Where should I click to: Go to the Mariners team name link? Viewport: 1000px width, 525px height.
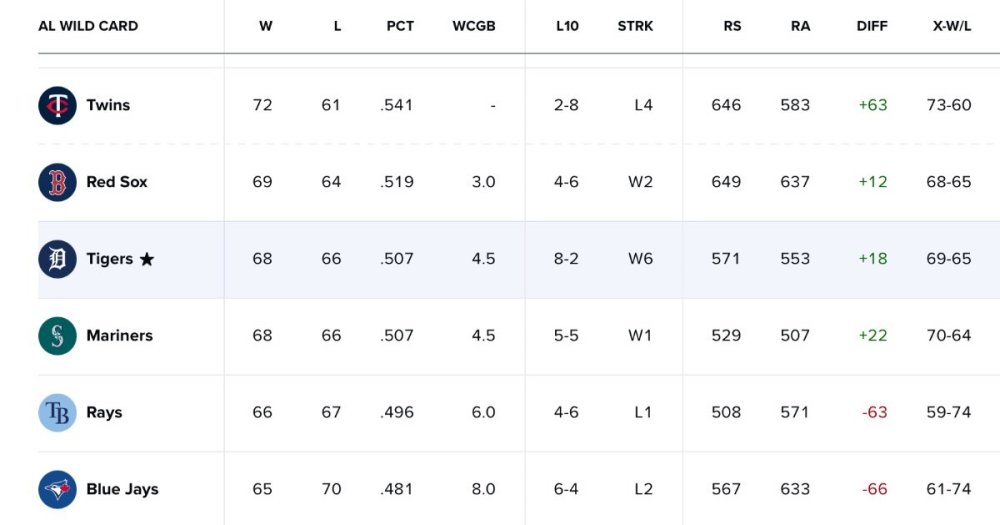coord(119,336)
